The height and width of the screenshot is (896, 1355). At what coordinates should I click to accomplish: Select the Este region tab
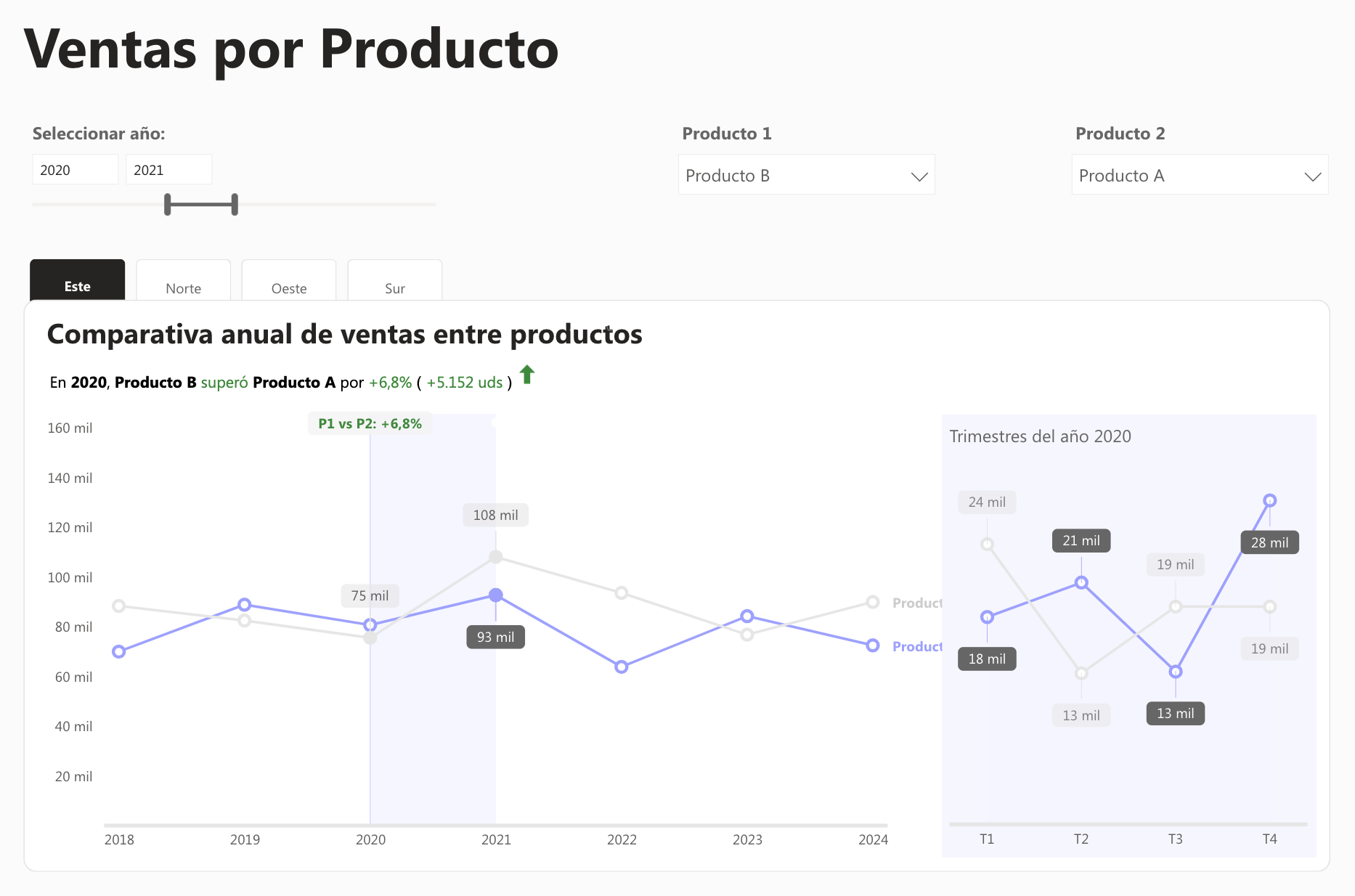77,286
